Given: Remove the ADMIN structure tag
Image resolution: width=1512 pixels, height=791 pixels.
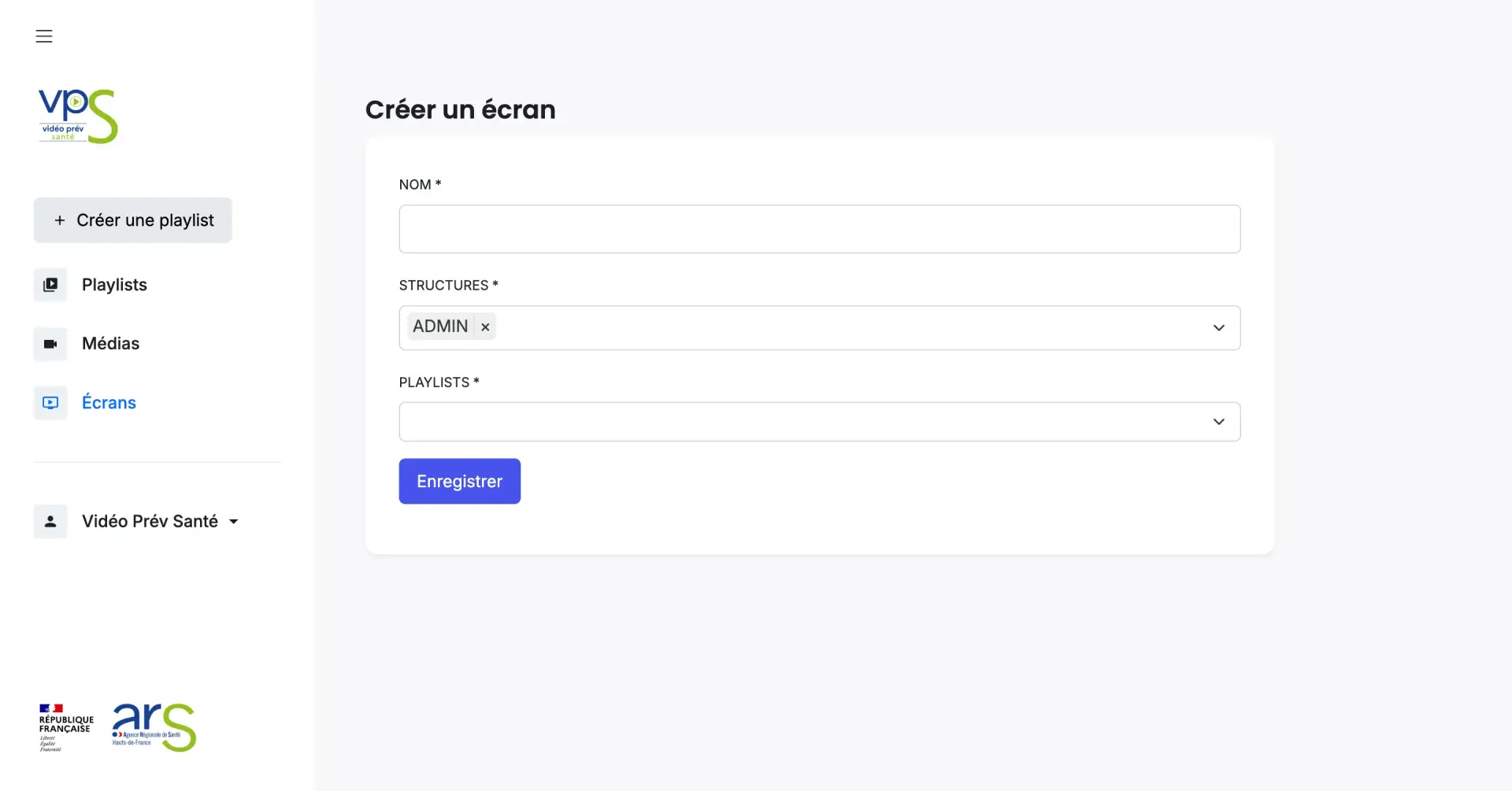Looking at the screenshot, I should (x=485, y=327).
